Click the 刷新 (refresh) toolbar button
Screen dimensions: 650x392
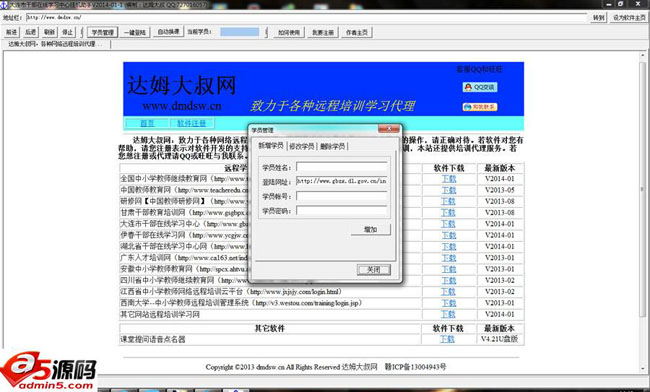click(49, 32)
